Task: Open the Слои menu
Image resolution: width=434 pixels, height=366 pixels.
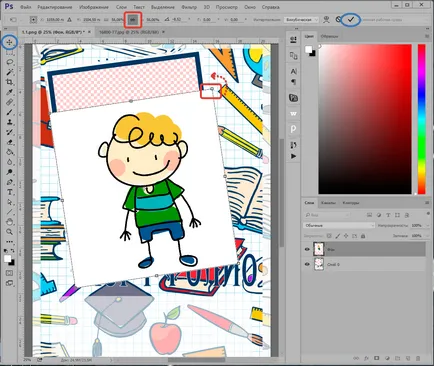Action: (121, 7)
